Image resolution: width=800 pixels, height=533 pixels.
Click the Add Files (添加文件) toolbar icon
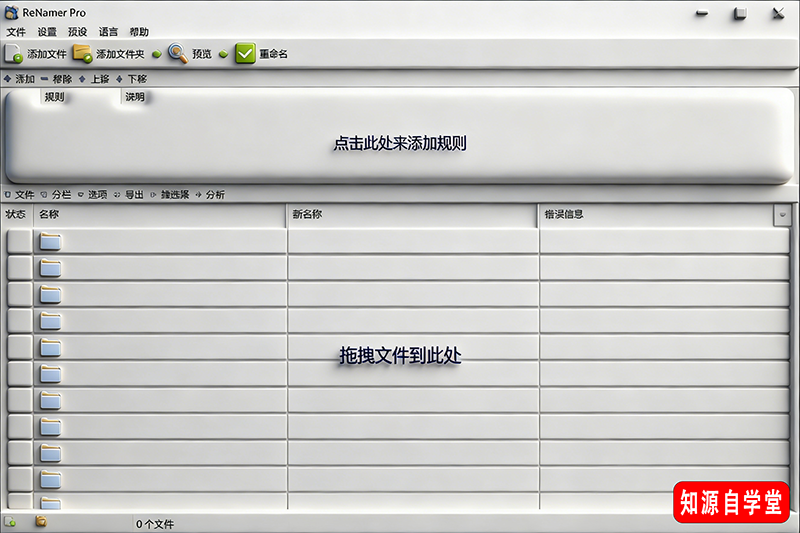pos(13,54)
